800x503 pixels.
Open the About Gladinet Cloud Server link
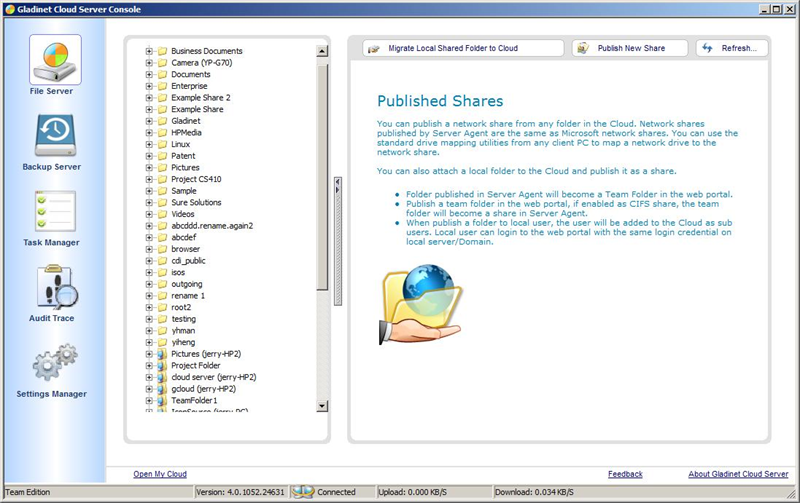(x=738, y=474)
